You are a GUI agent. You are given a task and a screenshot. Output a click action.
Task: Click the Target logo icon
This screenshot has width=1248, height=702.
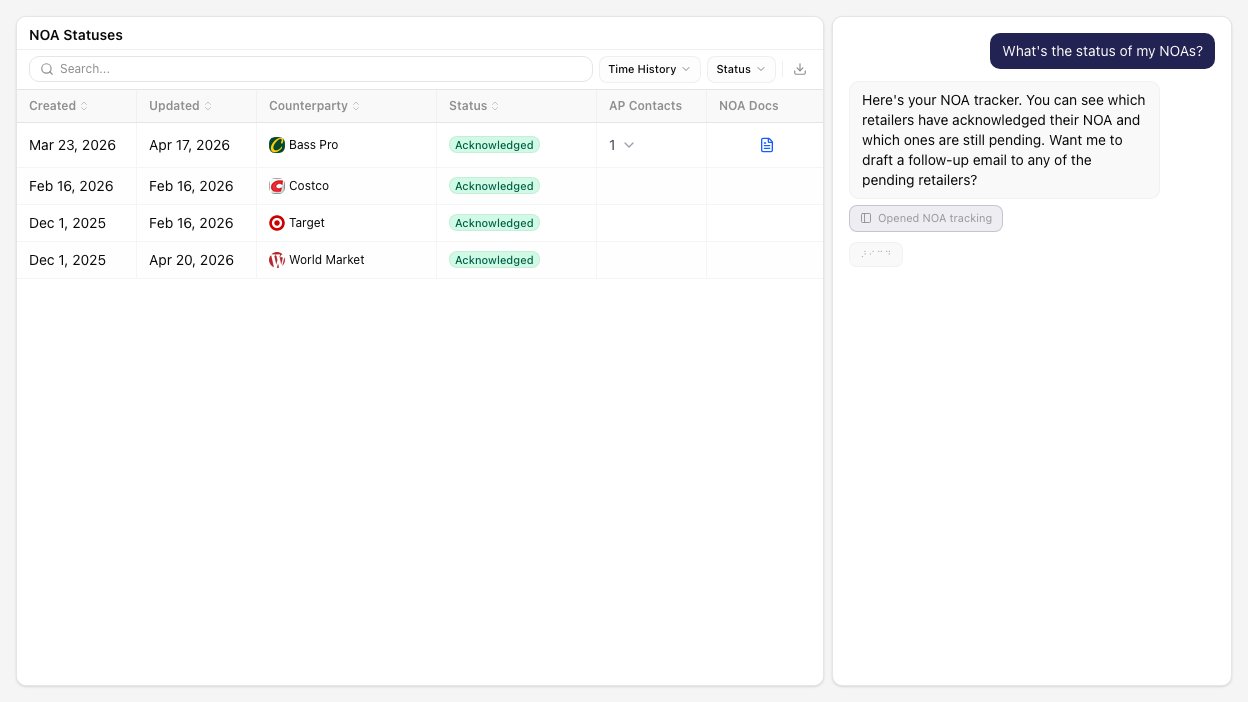[x=277, y=223]
